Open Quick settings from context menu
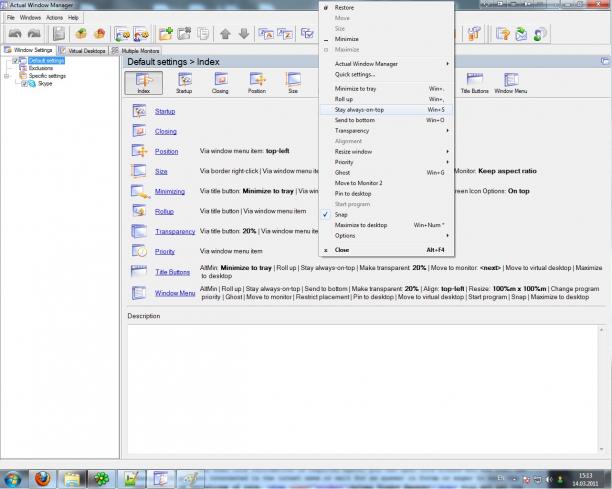This screenshot has width=612, height=489. [387, 74]
